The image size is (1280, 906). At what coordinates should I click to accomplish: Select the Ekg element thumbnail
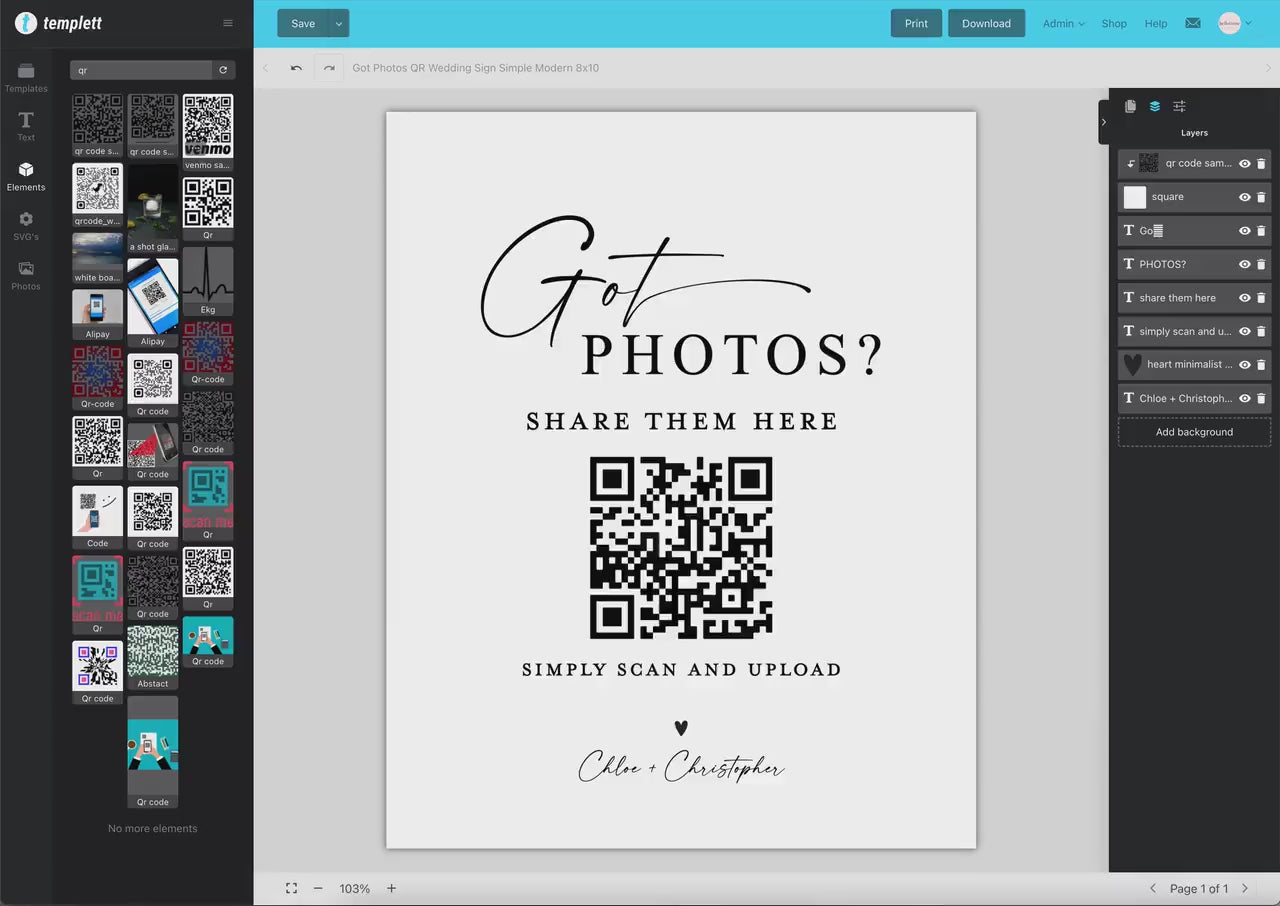coord(208,281)
